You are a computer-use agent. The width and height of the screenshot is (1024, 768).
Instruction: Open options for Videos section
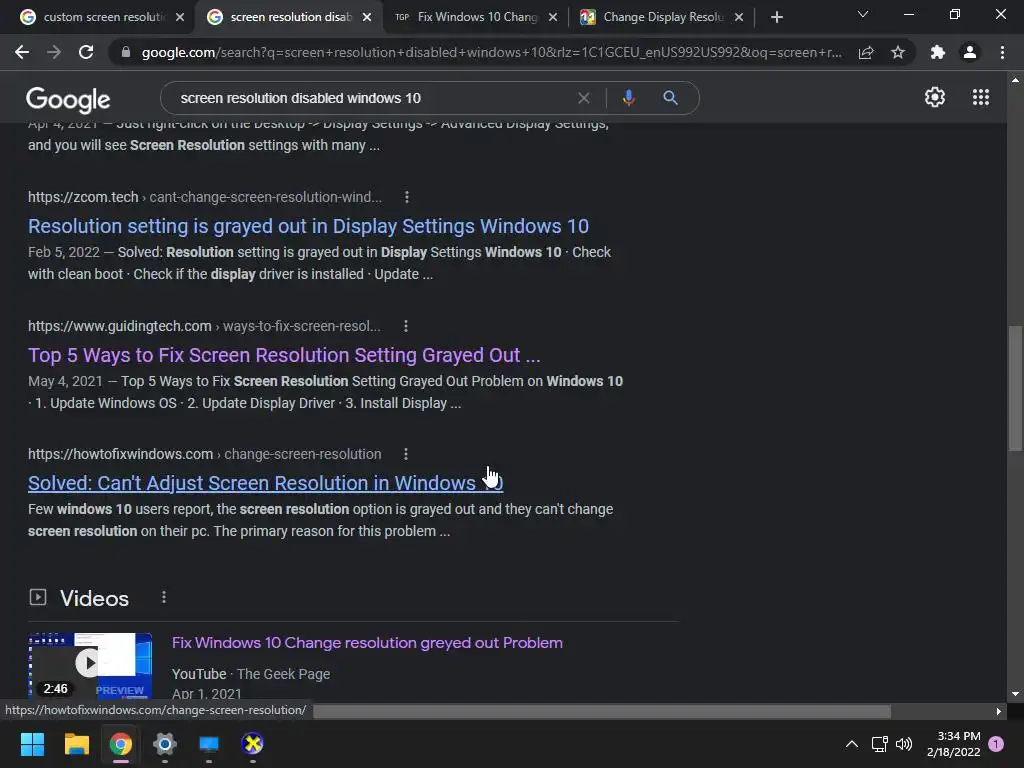(164, 597)
